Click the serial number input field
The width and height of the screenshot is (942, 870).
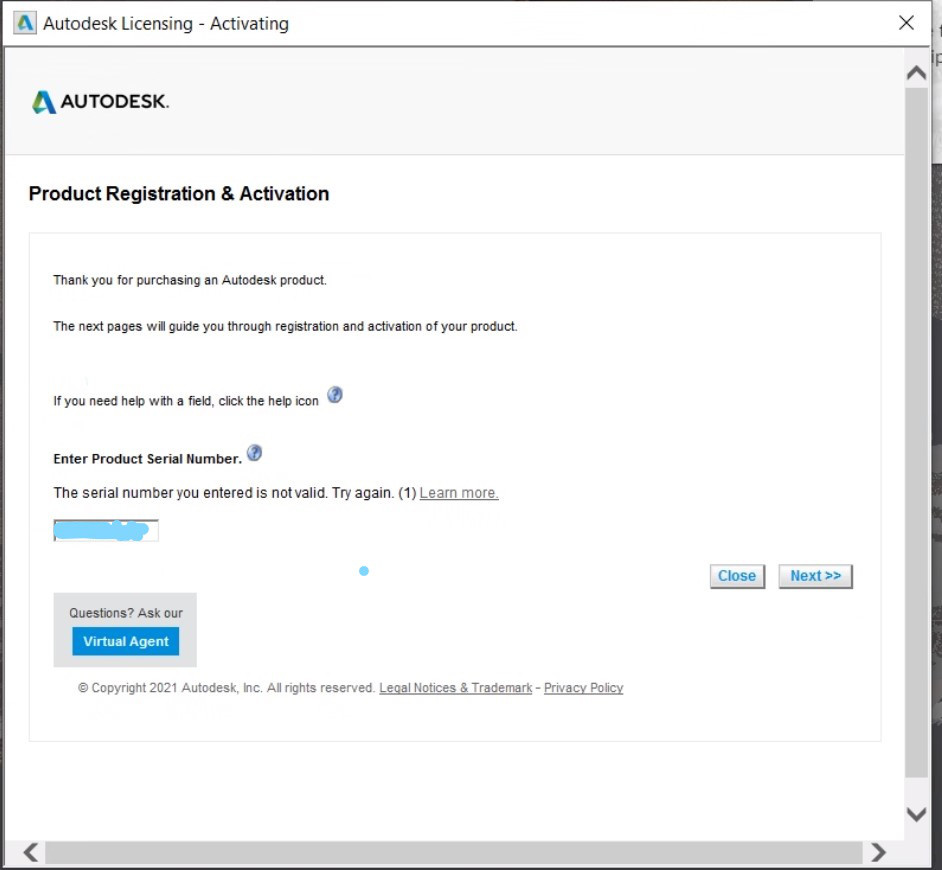pos(106,531)
